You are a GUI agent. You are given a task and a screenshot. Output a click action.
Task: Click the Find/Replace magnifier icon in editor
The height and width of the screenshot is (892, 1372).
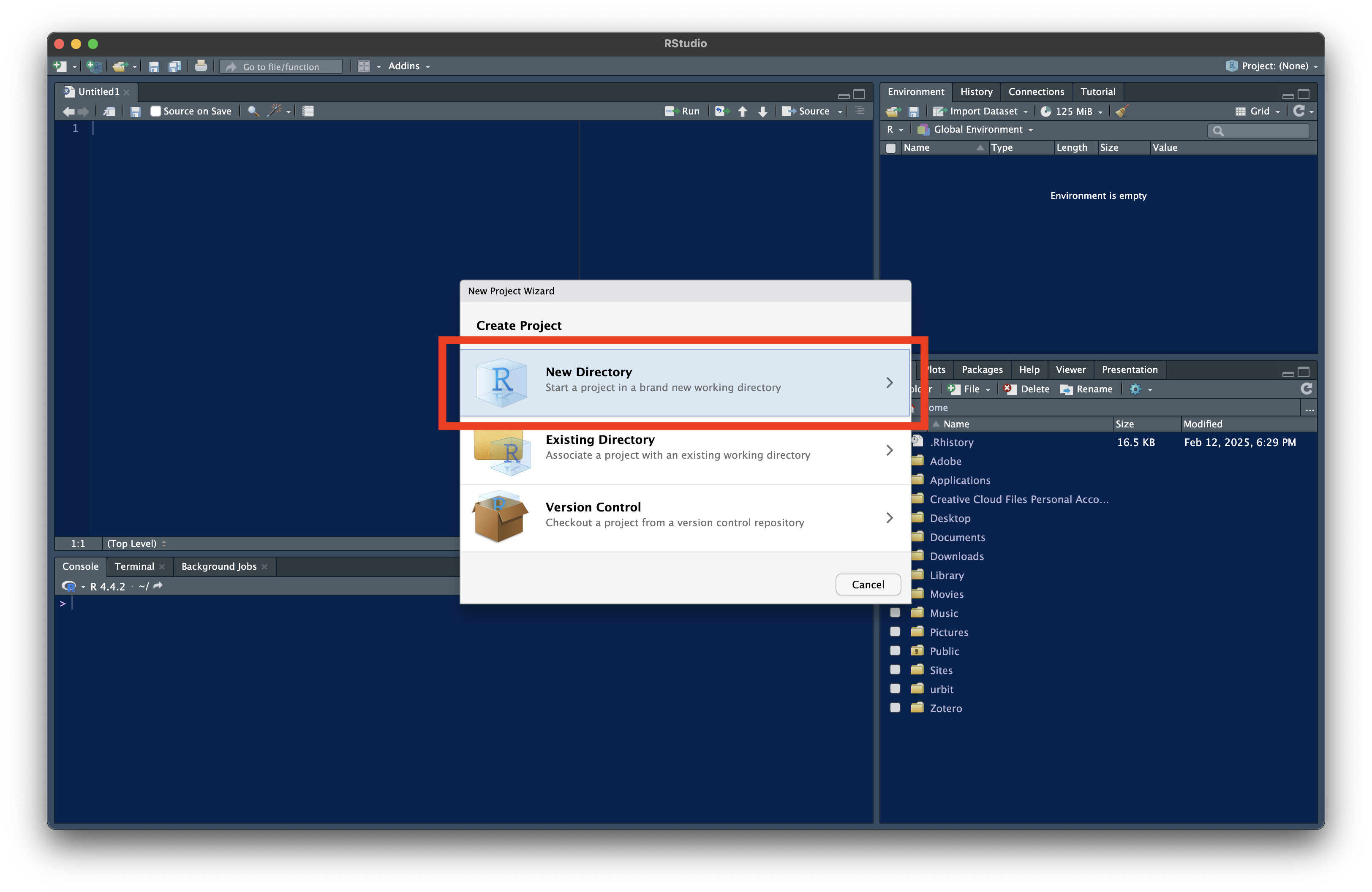click(x=253, y=111)
